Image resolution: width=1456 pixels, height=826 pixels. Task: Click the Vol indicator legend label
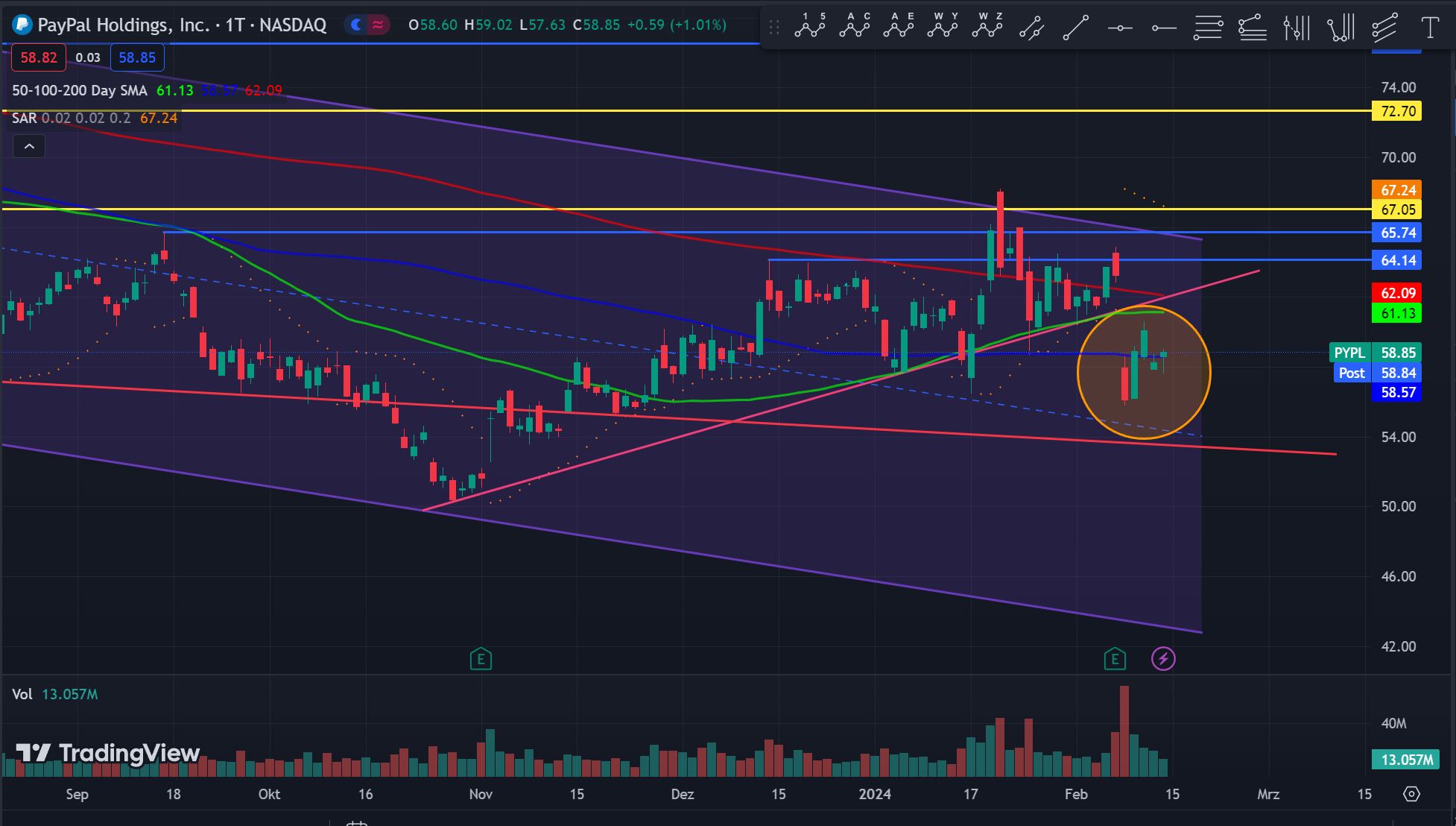click(22, 694)
